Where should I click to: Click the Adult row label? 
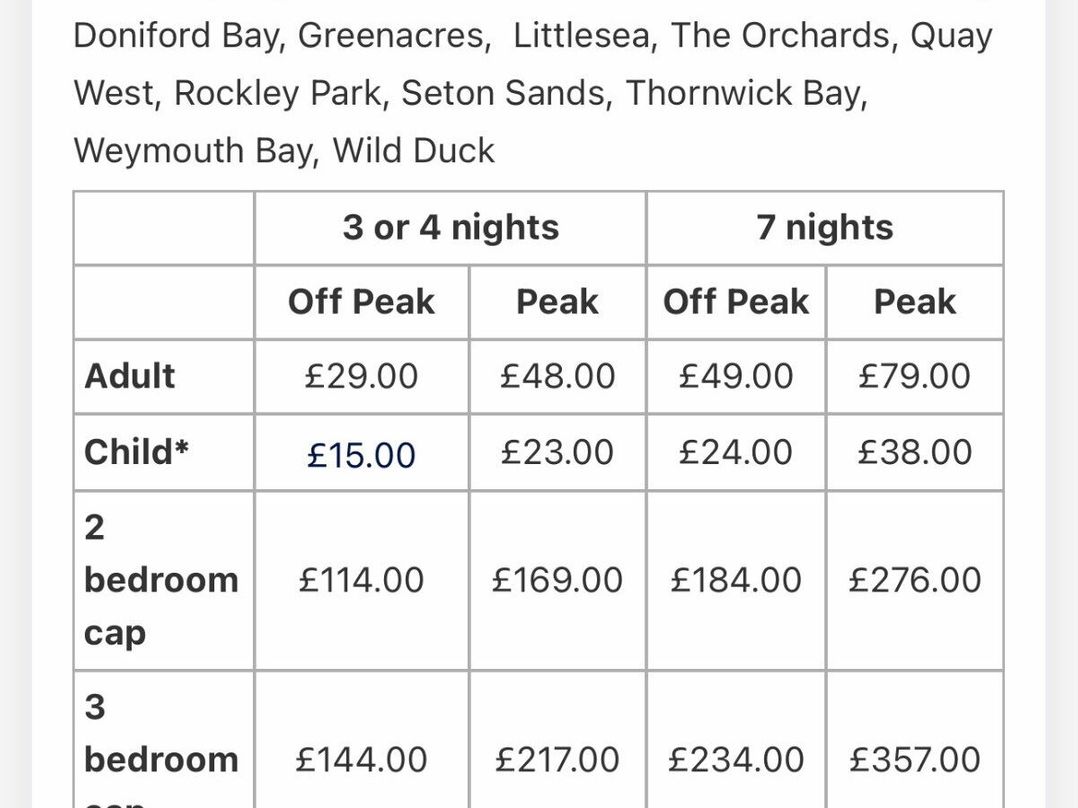130,376
